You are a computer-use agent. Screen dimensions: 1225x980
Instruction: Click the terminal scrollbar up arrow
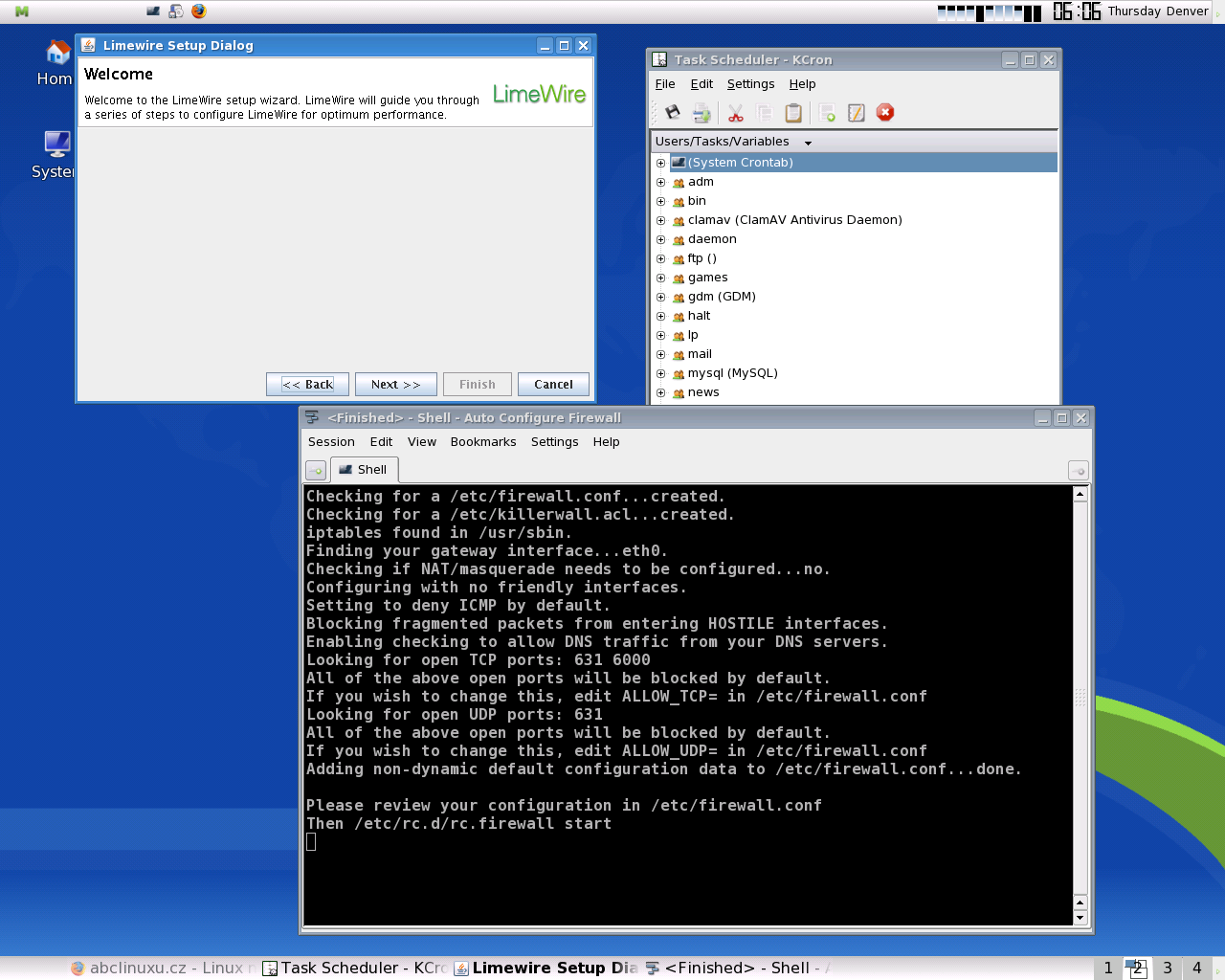coord(1080,495)
